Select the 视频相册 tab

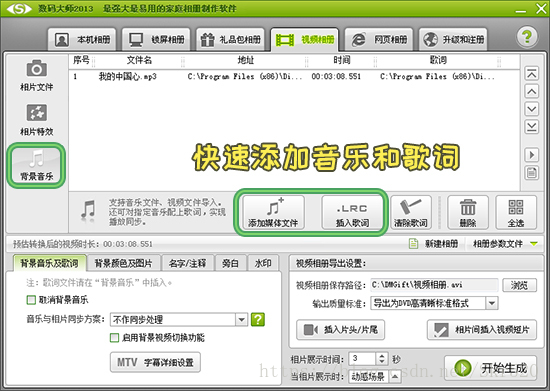pyautogui.click(x=304, y=40)
